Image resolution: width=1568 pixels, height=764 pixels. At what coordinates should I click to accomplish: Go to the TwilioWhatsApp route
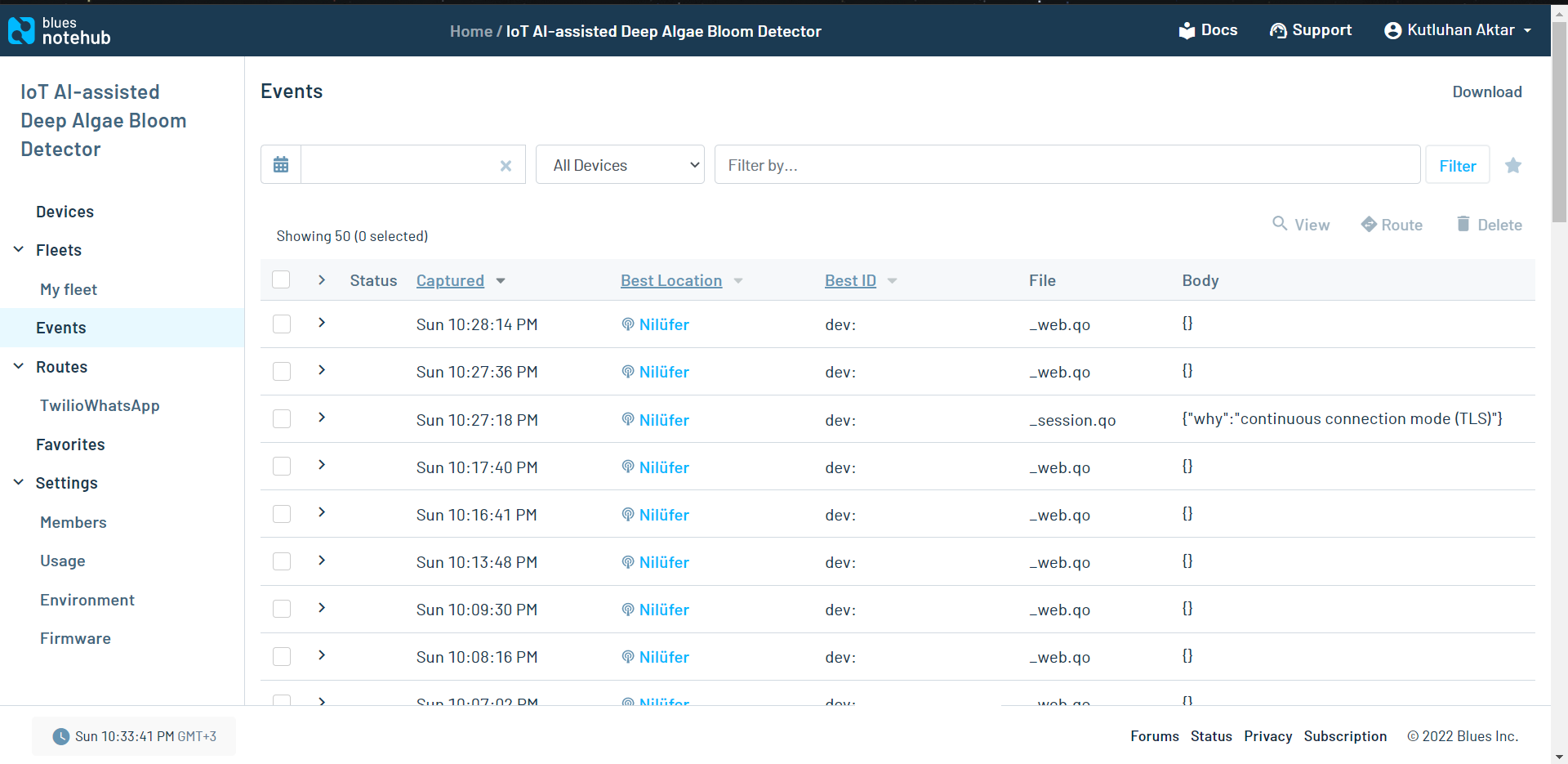click(100, 405)
